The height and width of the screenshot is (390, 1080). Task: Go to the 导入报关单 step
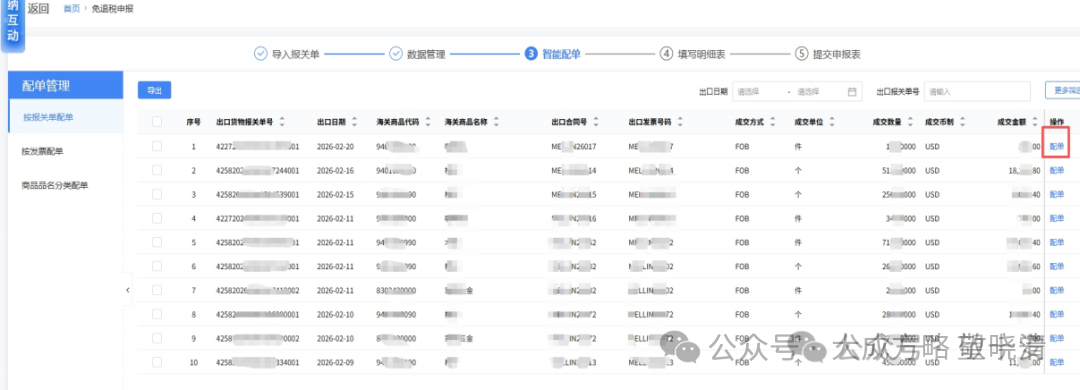point(295,54)
